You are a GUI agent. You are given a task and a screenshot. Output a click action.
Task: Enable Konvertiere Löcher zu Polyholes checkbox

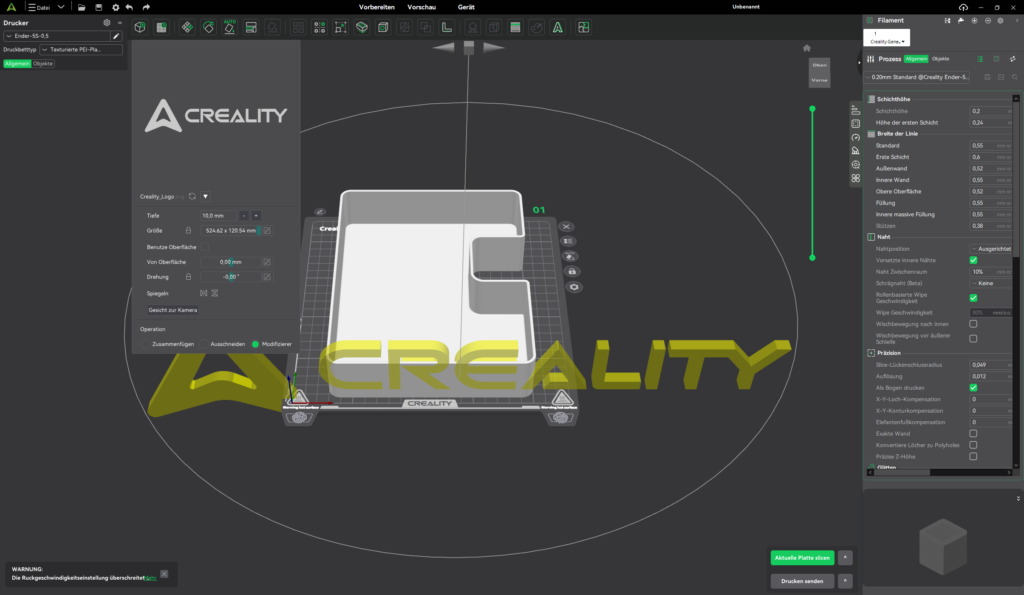point(973,445)
